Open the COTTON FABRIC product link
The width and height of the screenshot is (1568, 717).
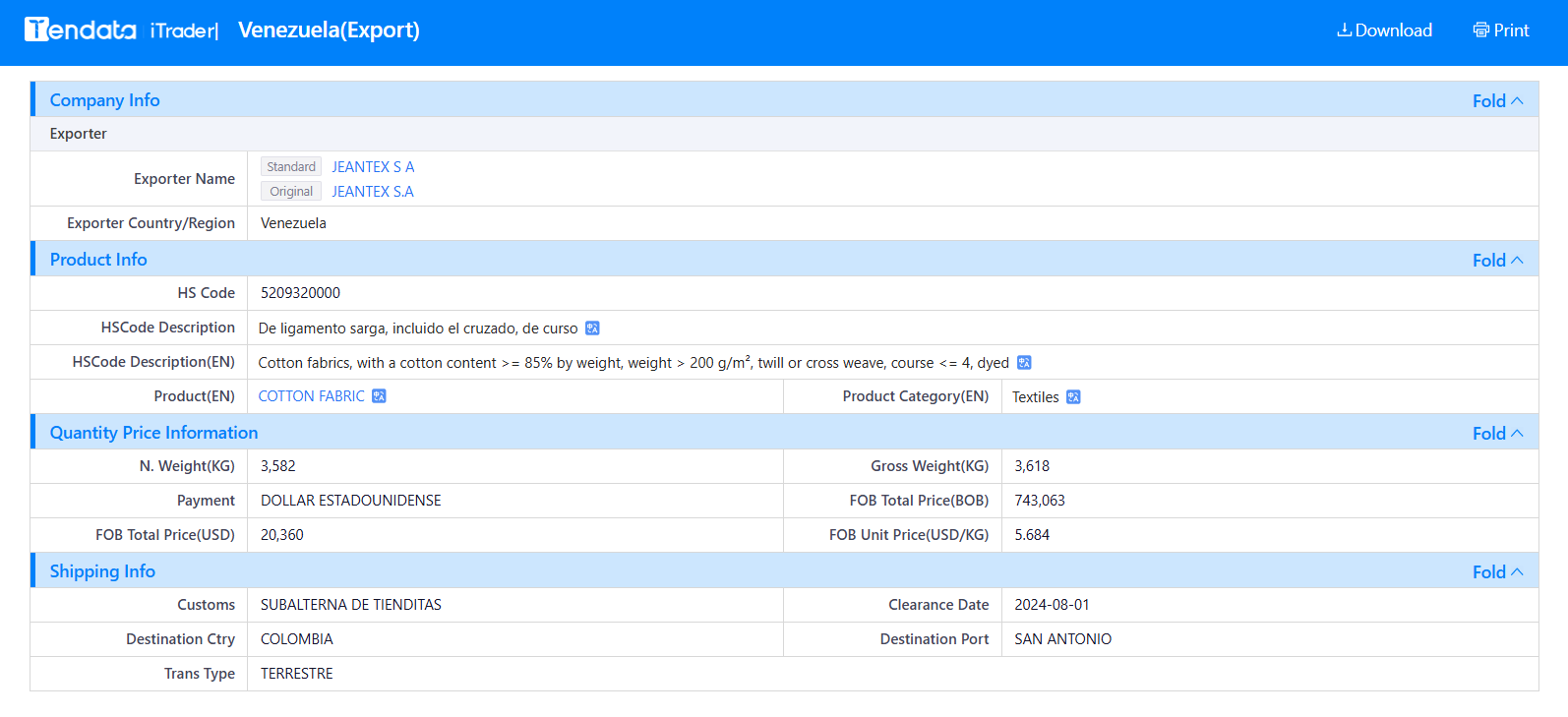tap(311, 396)
